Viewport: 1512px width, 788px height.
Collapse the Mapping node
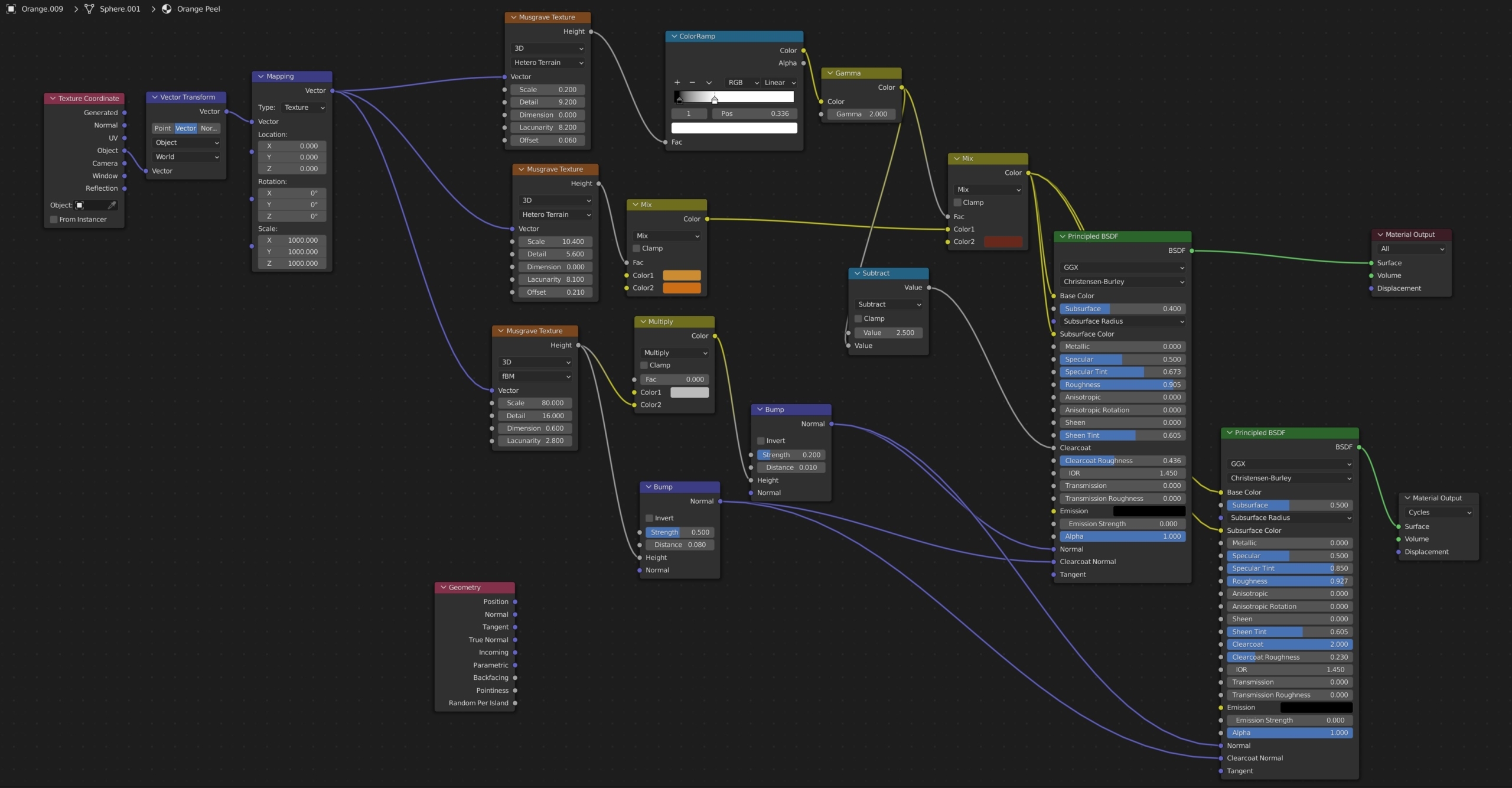click(260, 77)
